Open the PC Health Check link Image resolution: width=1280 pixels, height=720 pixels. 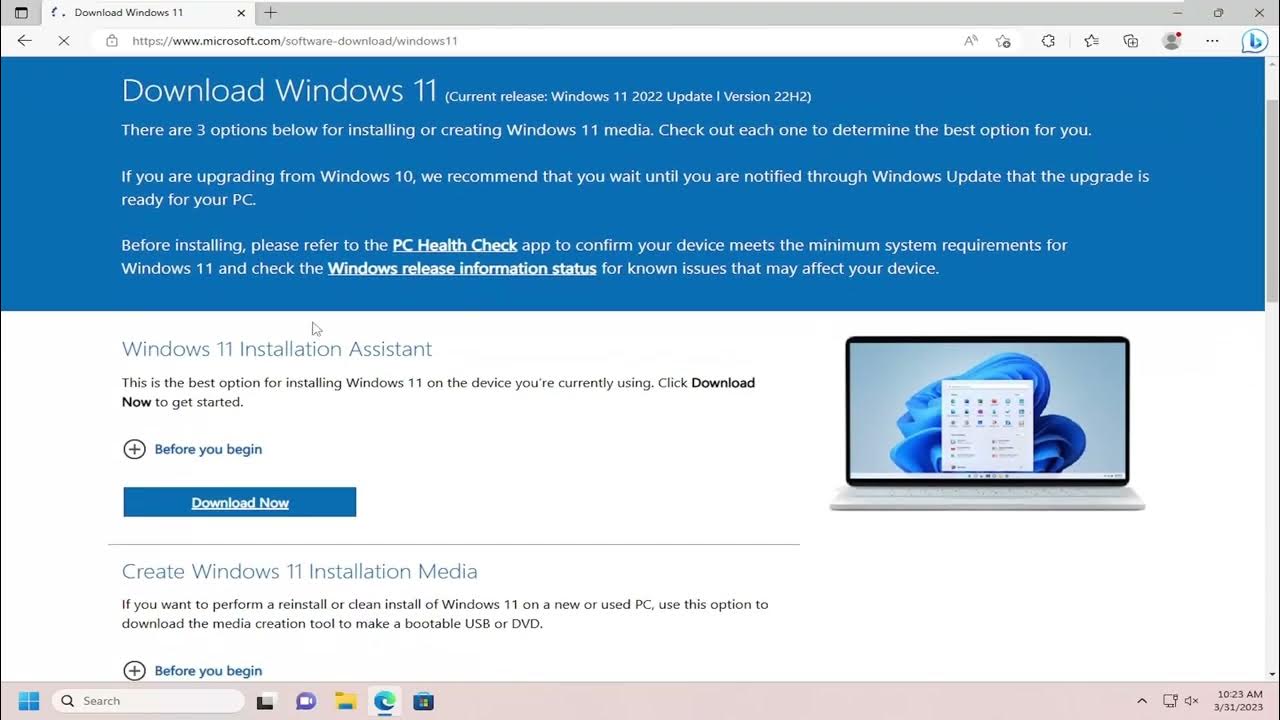point(455,245)
